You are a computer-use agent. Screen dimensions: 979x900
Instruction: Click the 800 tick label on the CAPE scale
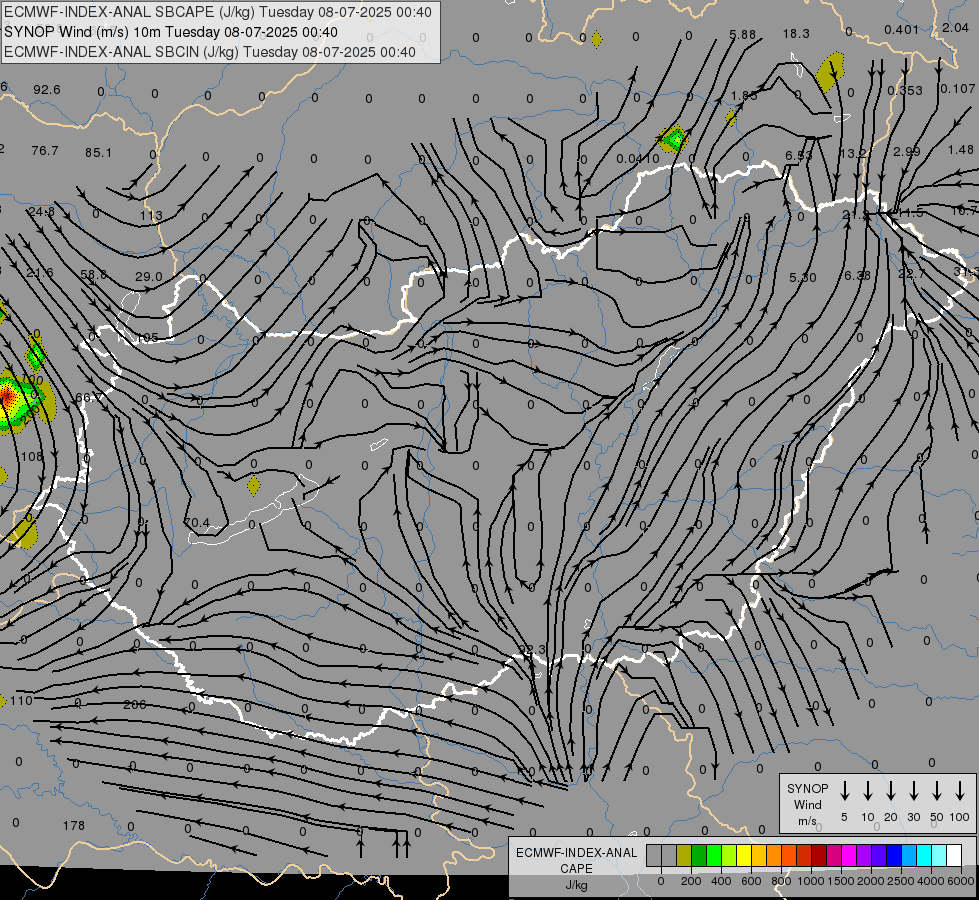point(781,881)
